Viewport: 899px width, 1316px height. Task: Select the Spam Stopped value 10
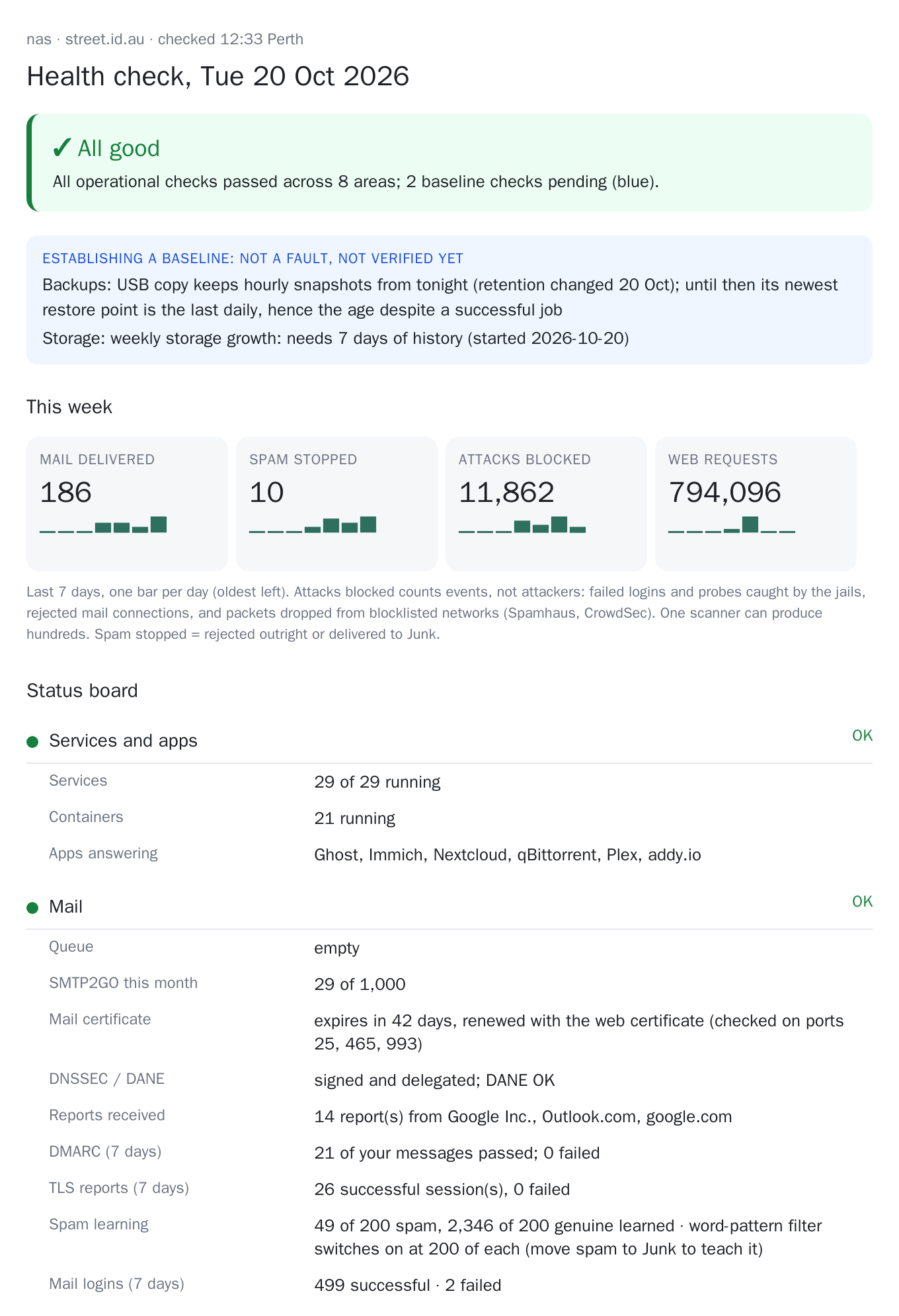tap(266, 492)
